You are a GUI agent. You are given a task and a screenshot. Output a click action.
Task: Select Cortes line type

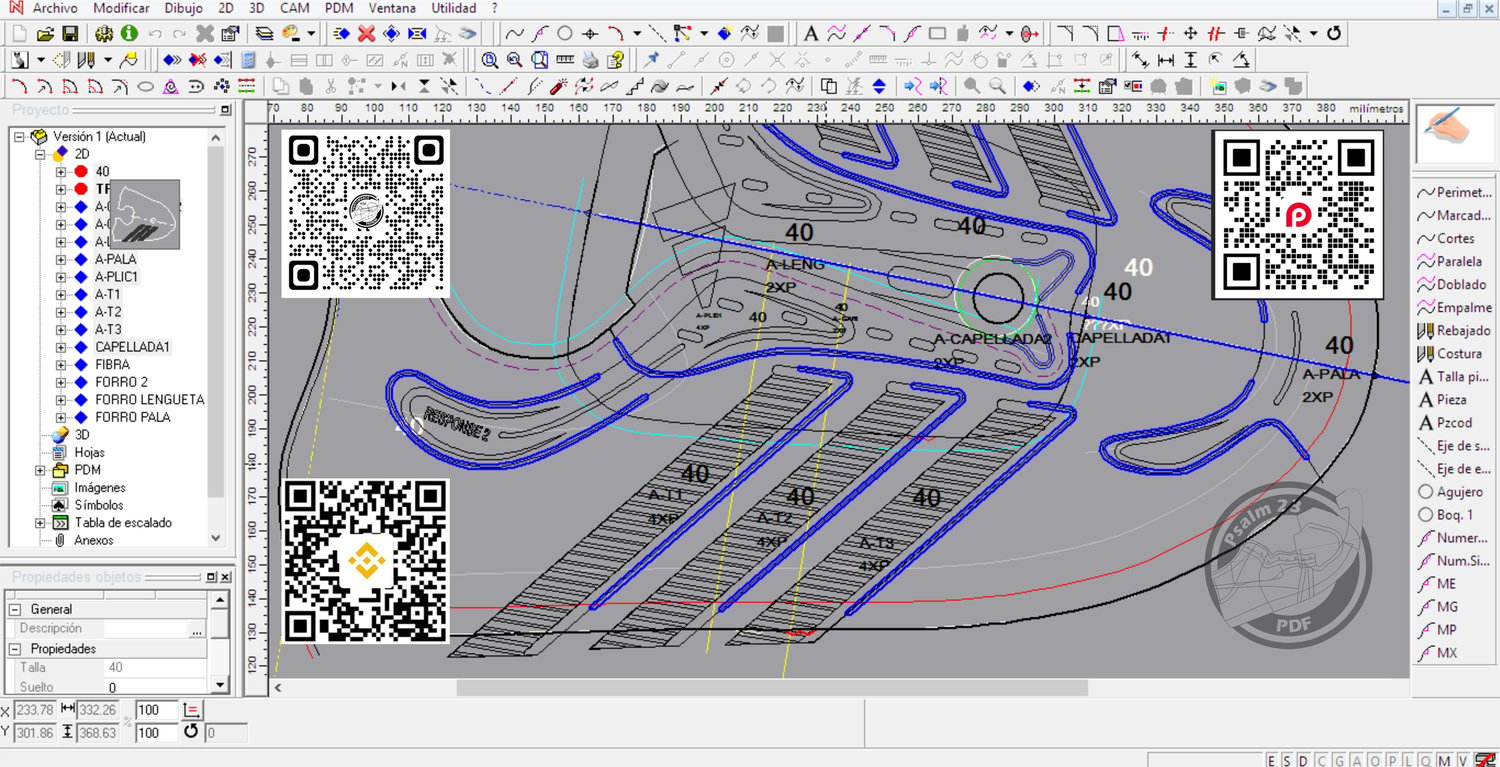pos(1447,239)
